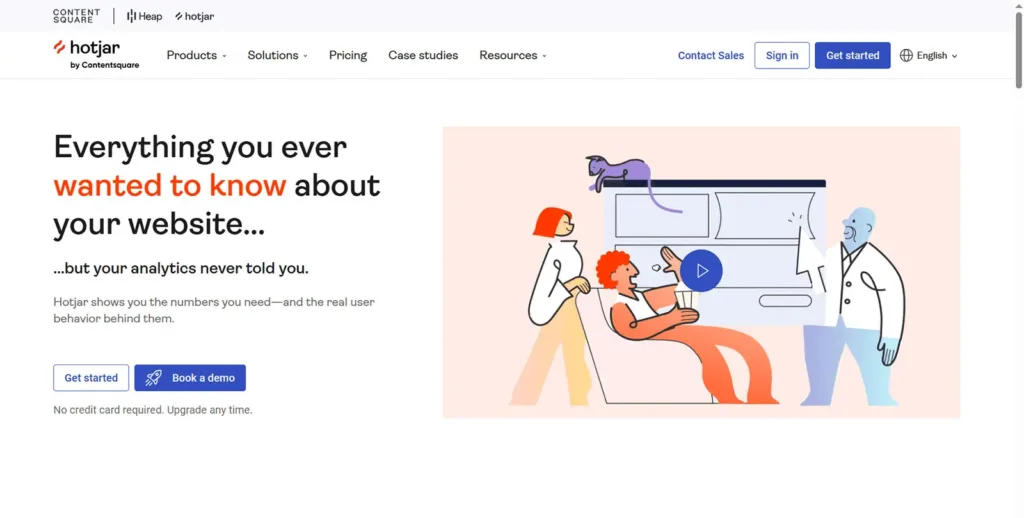Click the orange "wanted to know" headline text
Viewport: 1024px width, 518px height.
tap(170, 186)
